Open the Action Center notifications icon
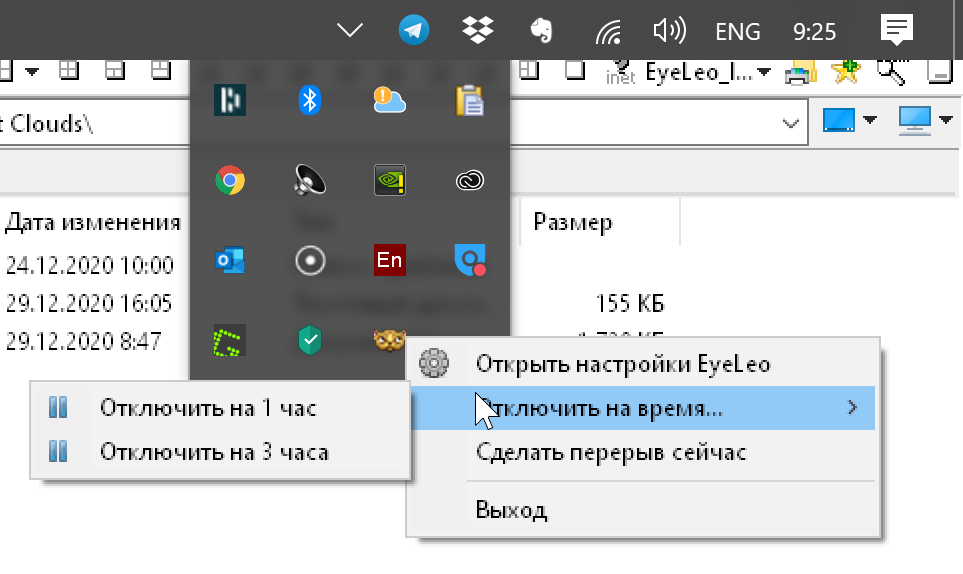 (897, 30)
